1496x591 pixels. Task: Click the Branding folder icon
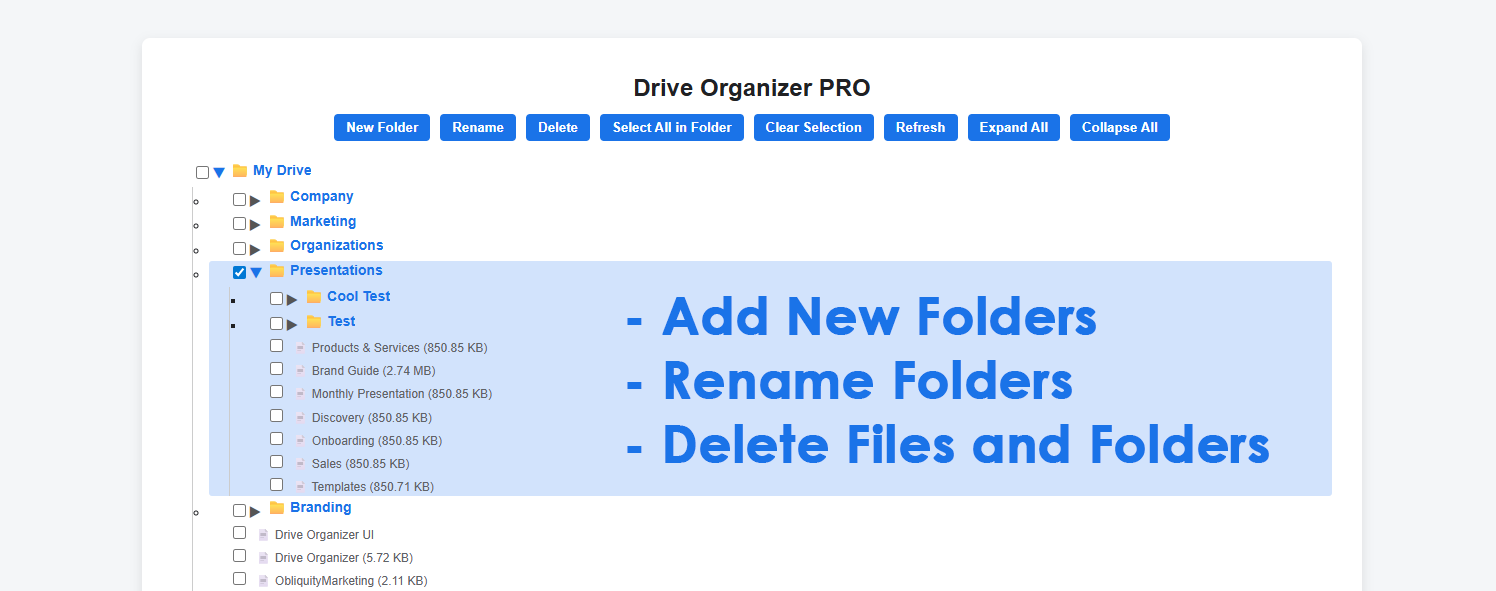click(x=277, y=508)
